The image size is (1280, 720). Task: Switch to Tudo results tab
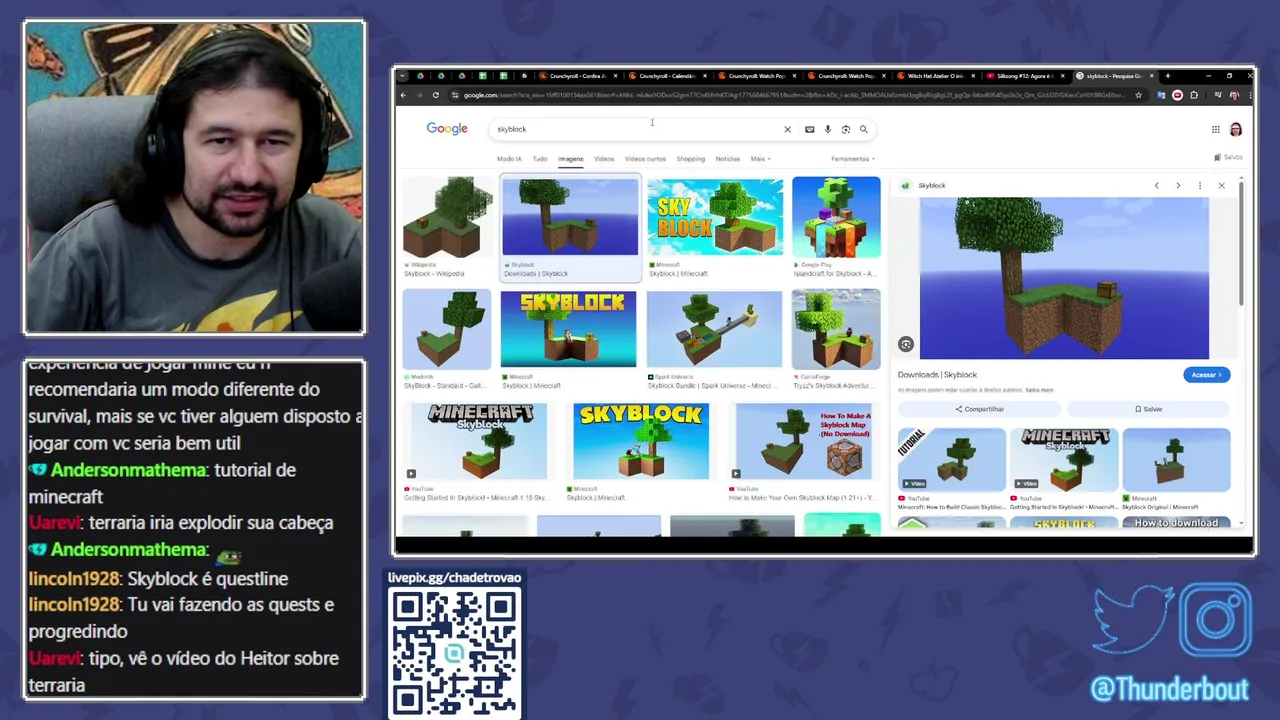(540, 159)
